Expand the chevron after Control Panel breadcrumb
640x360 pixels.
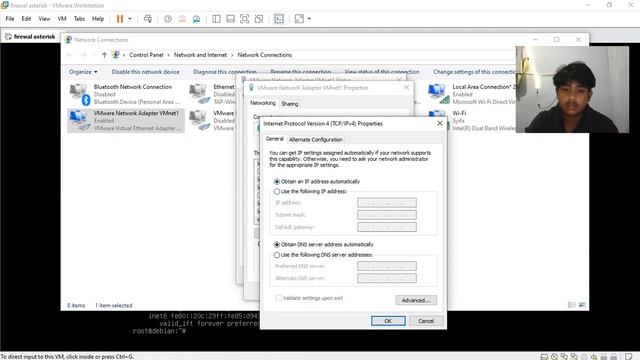click(x=169, y=55)
